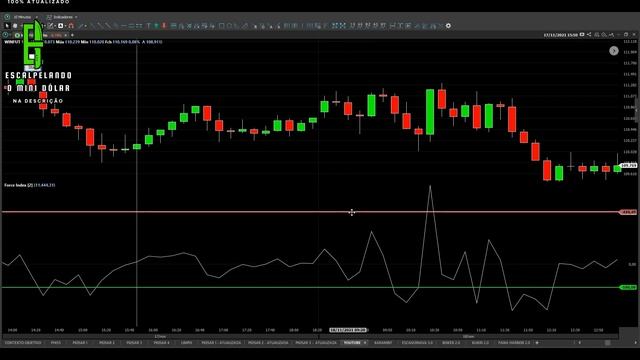
Task: Switch to ESCADORINHA 3.0 workspace tab
Action: click(x=417, y=343)
